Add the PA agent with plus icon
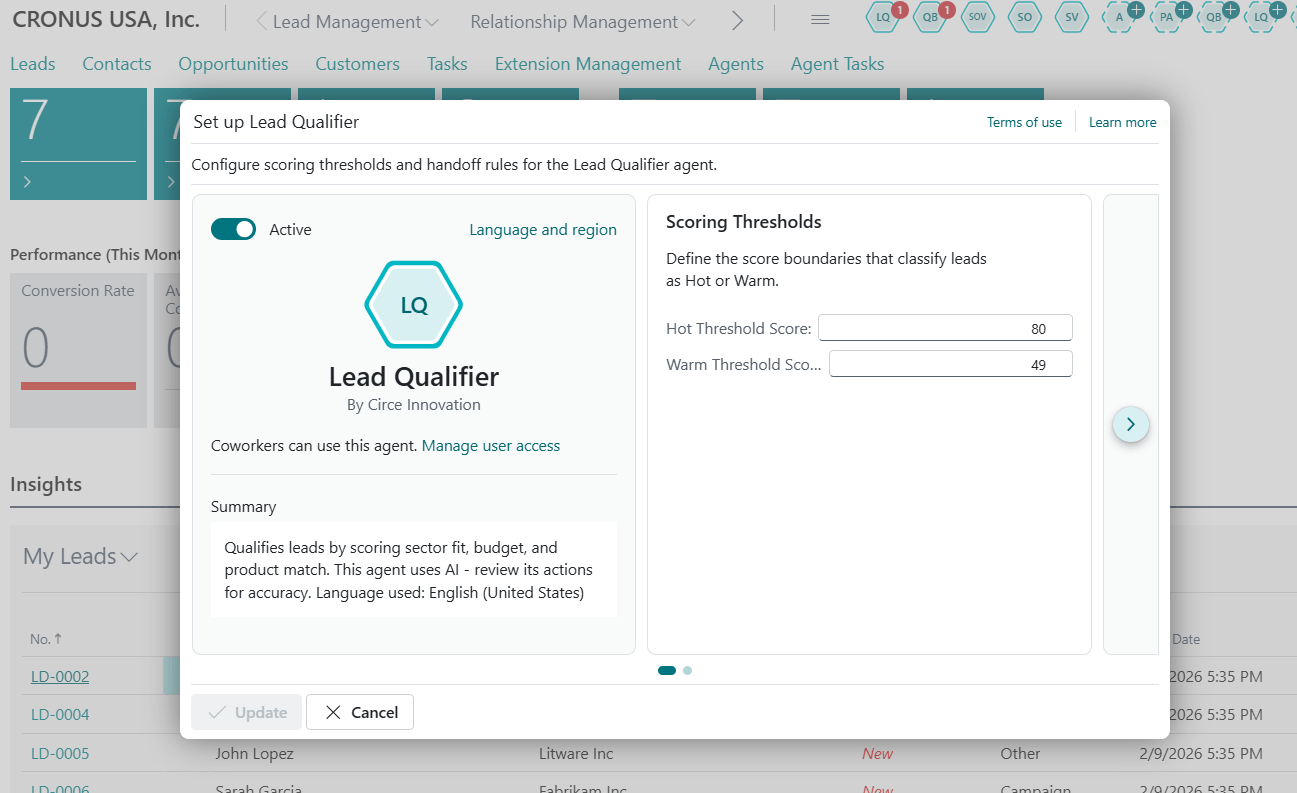The width and height of the screenshot is (1297, 793). pos(1166,18)
